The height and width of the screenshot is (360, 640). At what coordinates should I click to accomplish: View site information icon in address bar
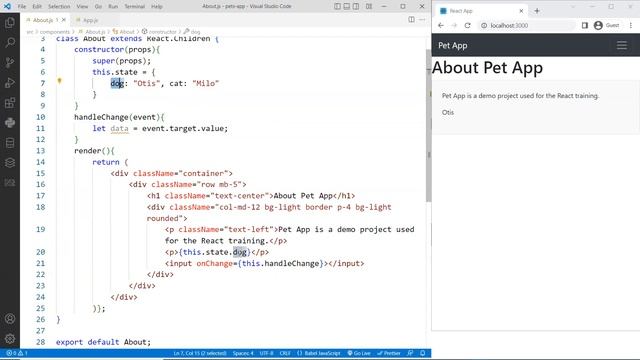pyautogui.click(x=484, y=25)
